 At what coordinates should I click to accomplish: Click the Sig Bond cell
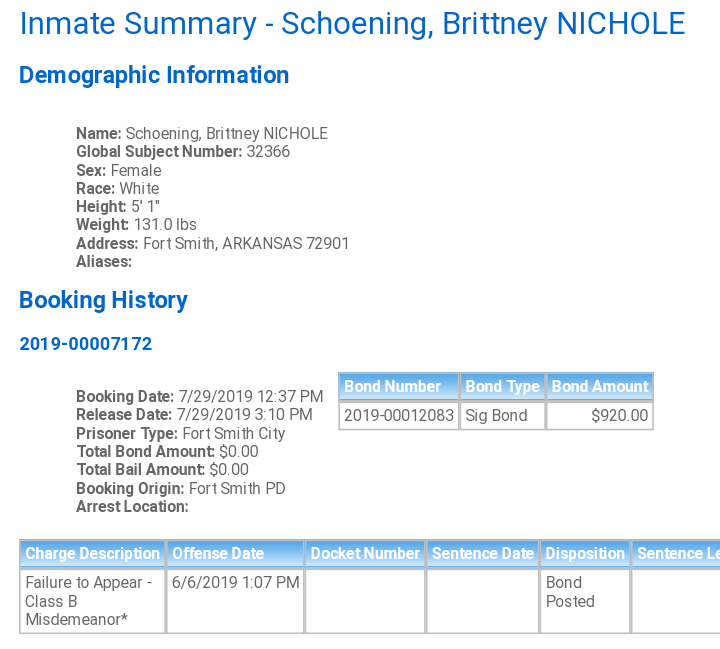(502, 416)
